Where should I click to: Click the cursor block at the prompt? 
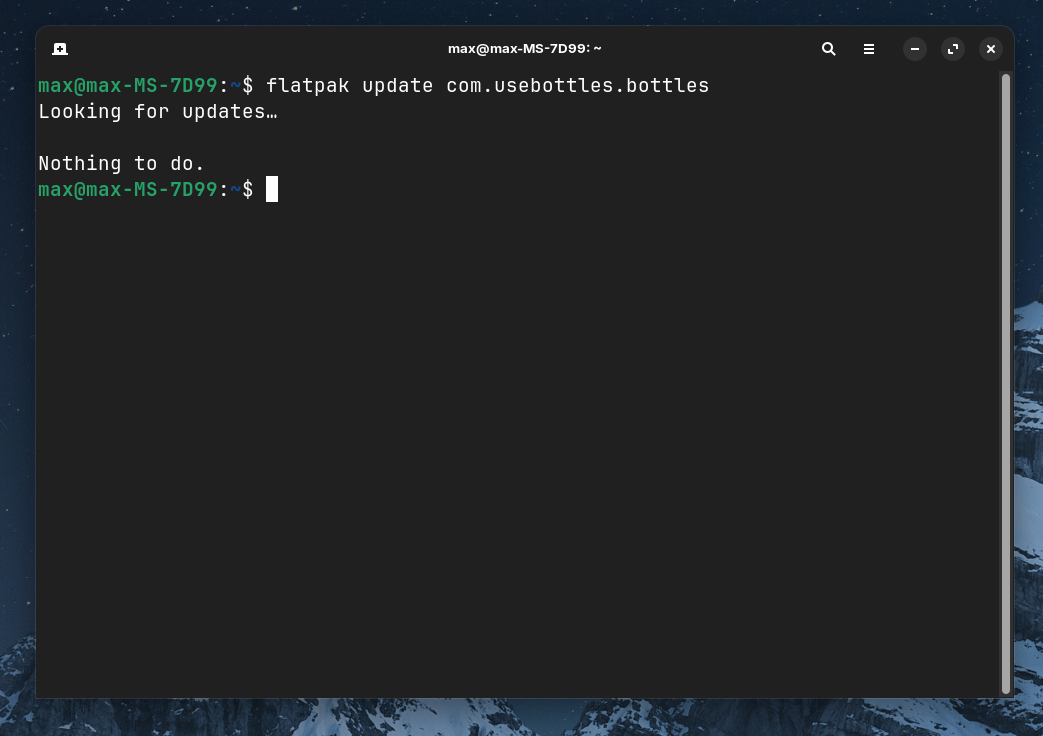pos(272,189)
